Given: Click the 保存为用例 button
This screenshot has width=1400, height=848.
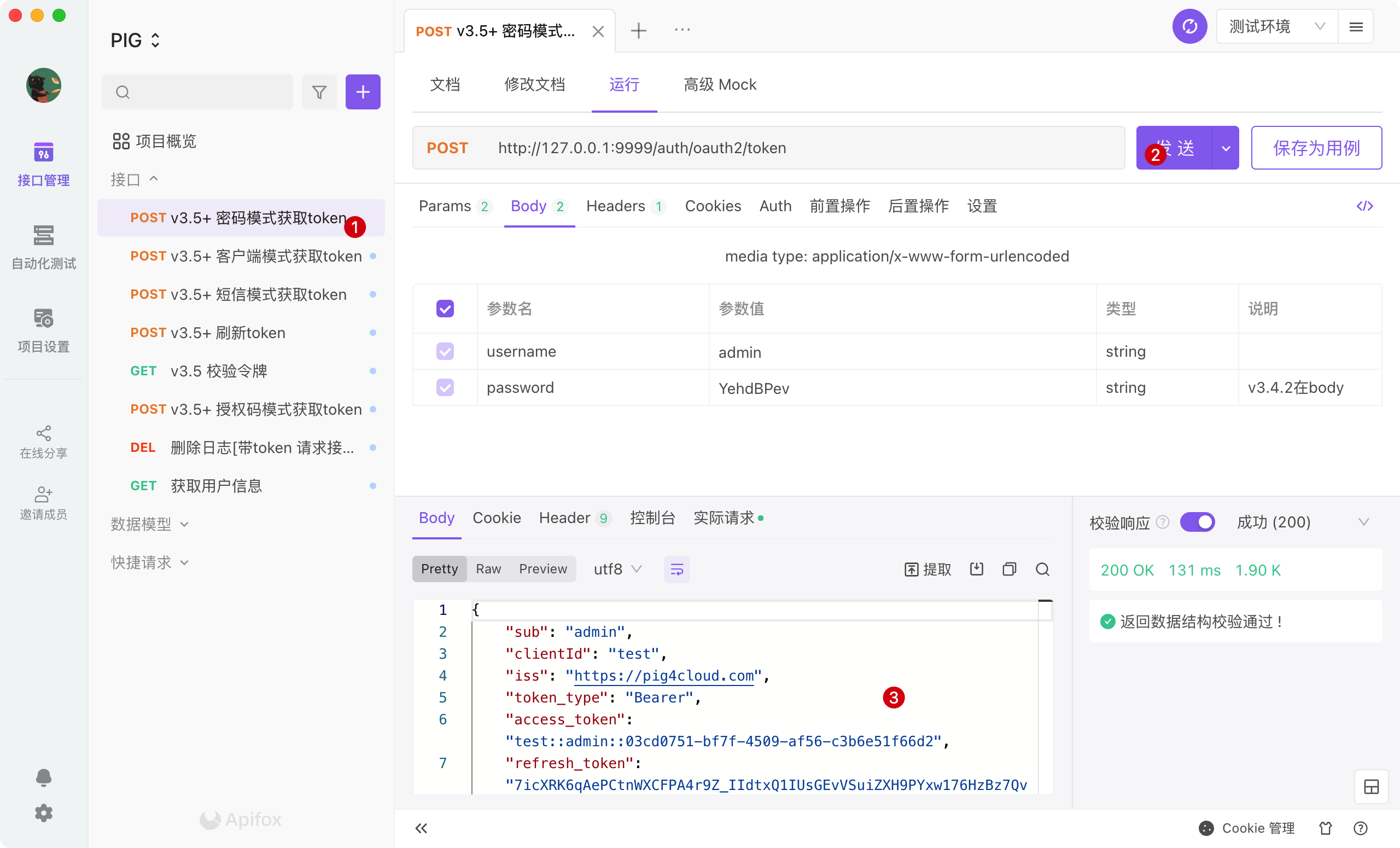Looking at the screenshot, I should (1316, 148).
